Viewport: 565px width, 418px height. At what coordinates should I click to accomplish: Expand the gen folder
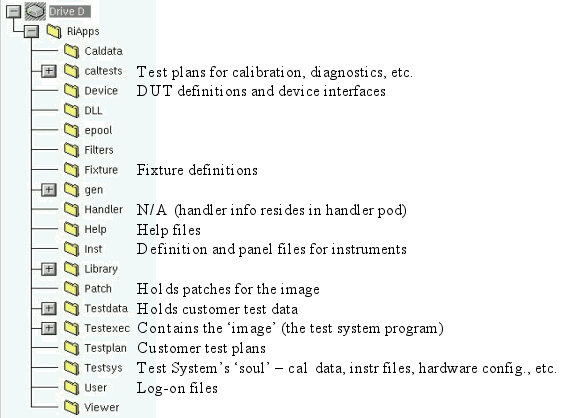[49, 190]
